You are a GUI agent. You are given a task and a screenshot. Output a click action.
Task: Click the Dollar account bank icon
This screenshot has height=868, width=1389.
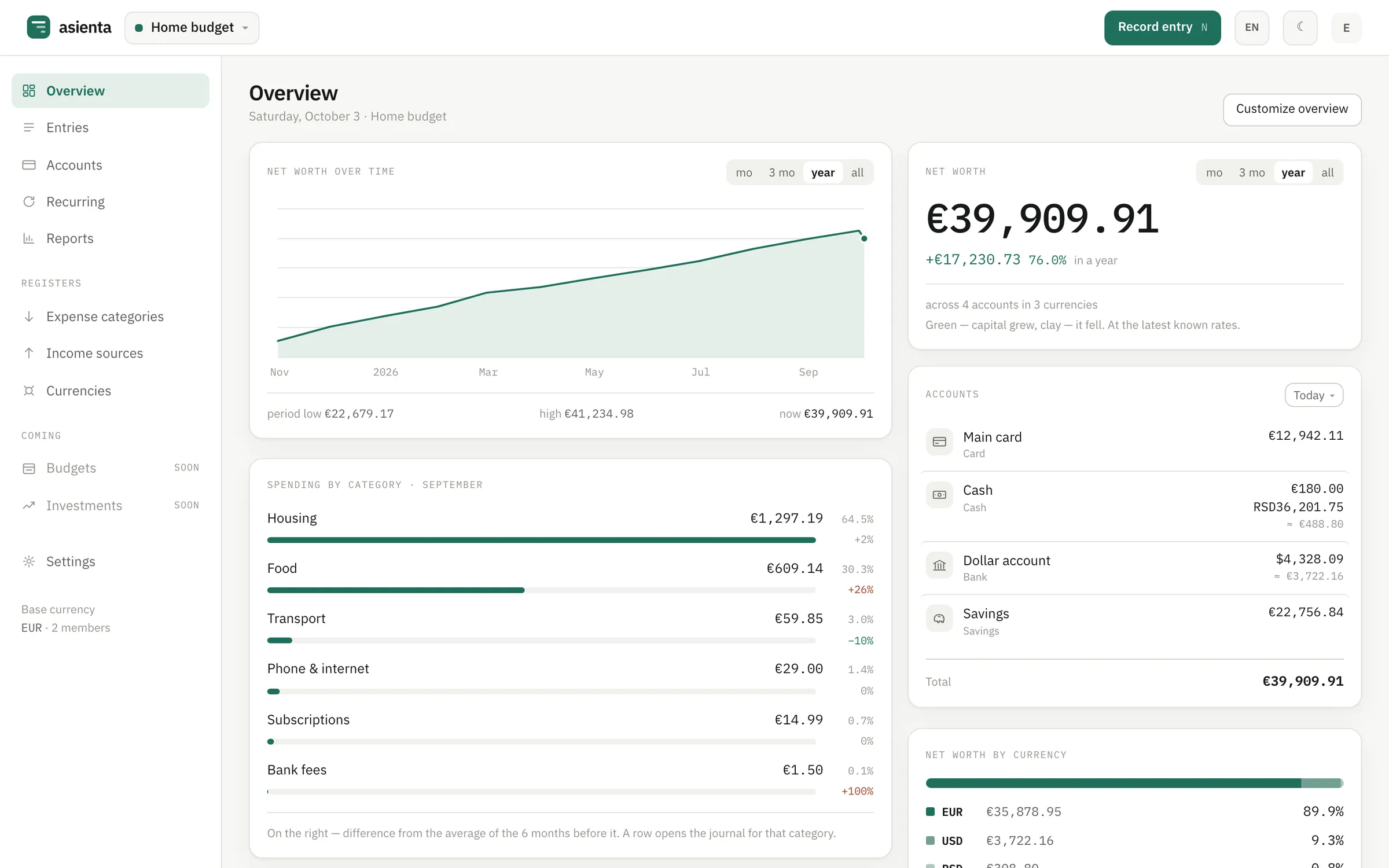(x=939, y=565)
